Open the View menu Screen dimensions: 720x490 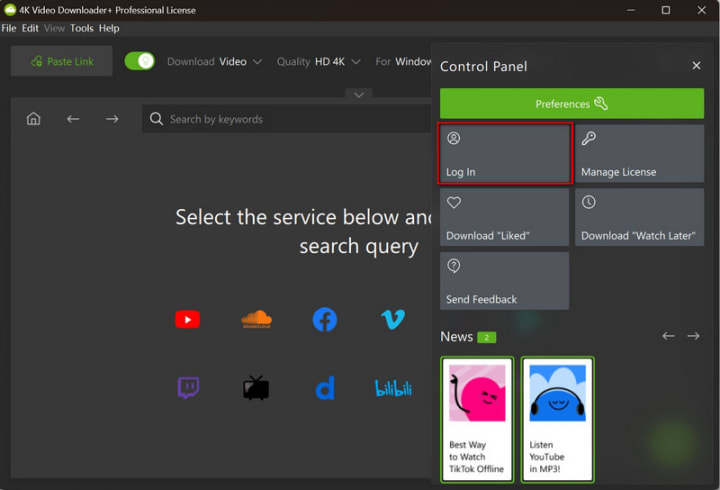click(x=54, y=28)
